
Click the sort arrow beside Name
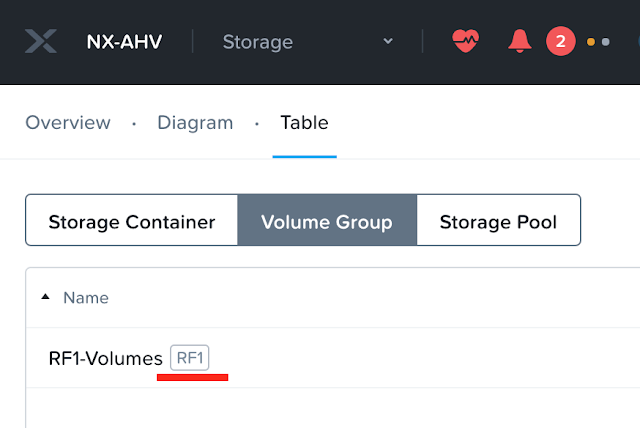click(x=45, y=297)
